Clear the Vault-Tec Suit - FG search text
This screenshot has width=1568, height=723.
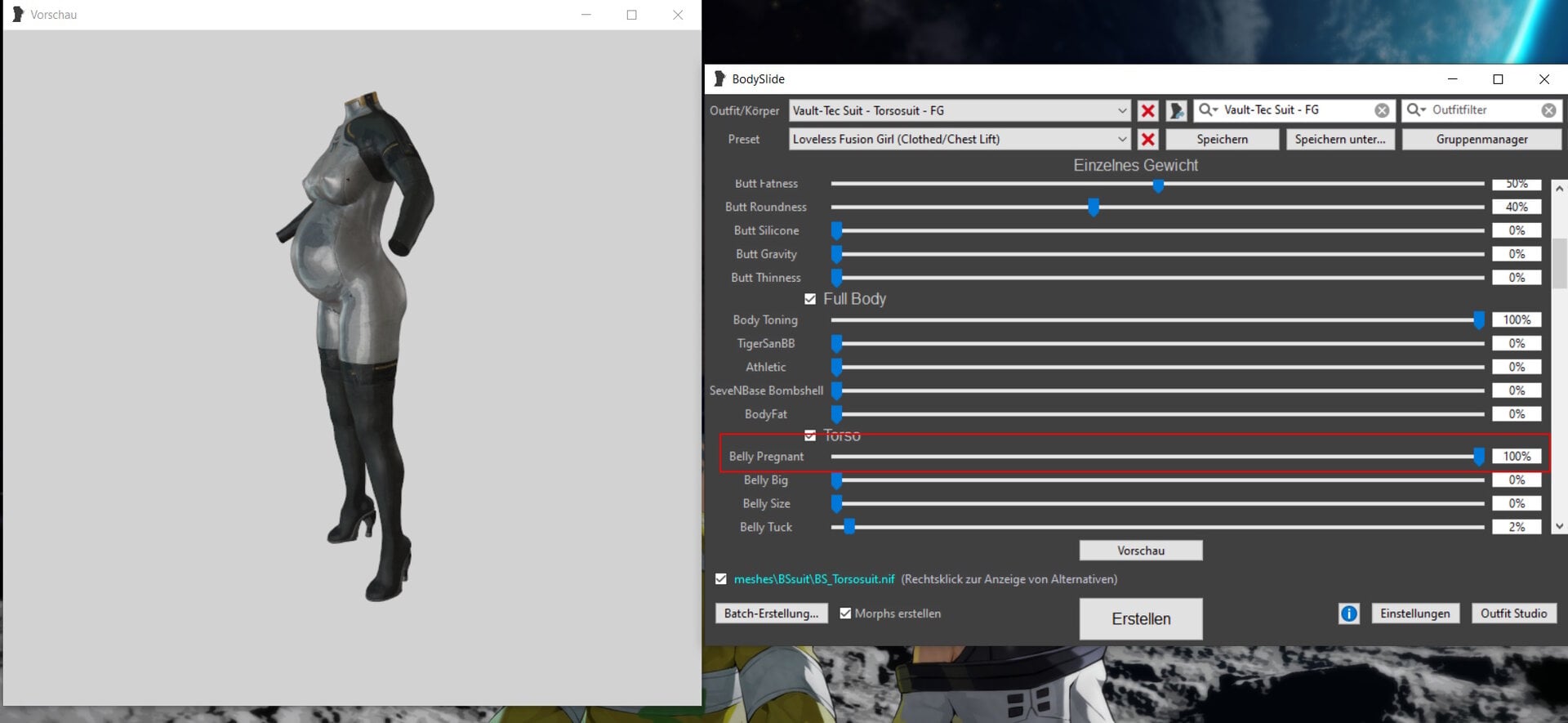pyautogui.click(x=1382, y=110)
